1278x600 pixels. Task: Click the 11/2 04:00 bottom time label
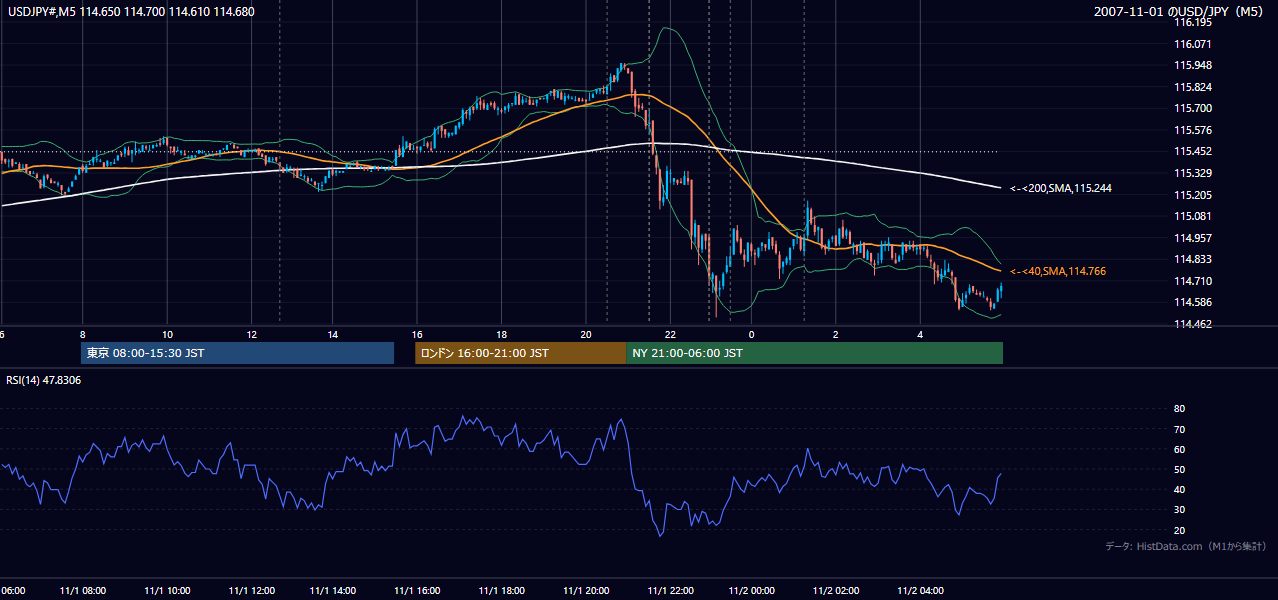pos(919,591)
